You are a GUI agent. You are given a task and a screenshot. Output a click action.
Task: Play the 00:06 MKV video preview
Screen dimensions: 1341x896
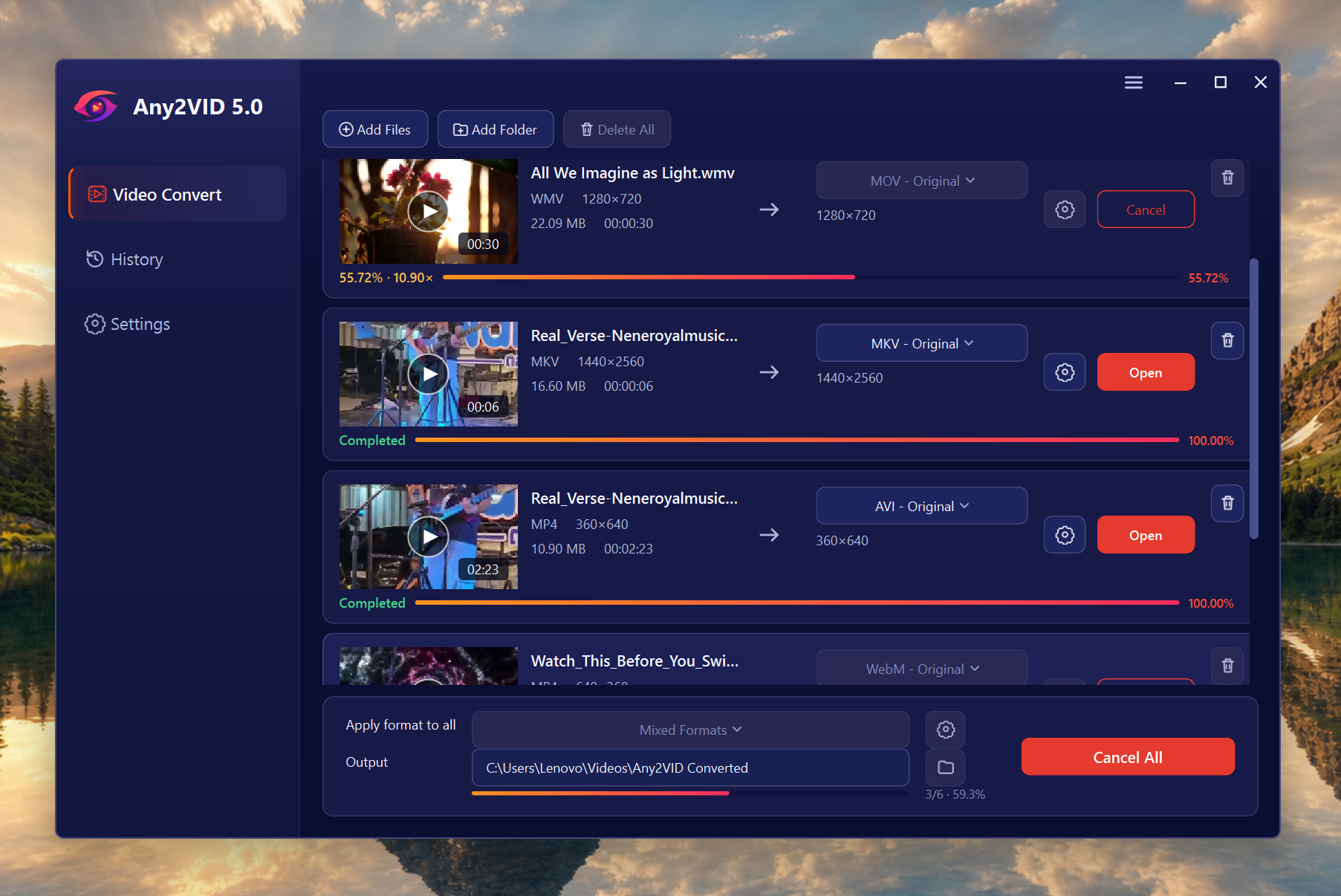click(429, 374)
